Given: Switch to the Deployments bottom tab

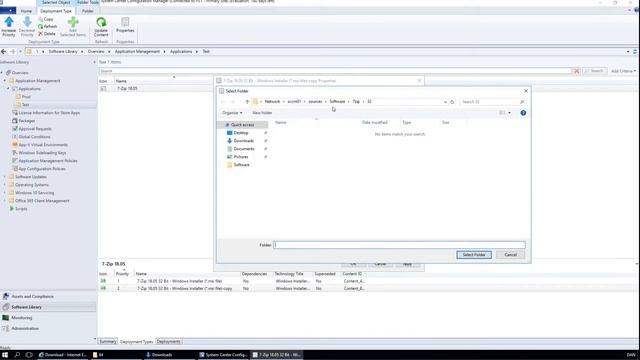Looking at the screenshot, I should pyautogui.click(x=169, y=342).
